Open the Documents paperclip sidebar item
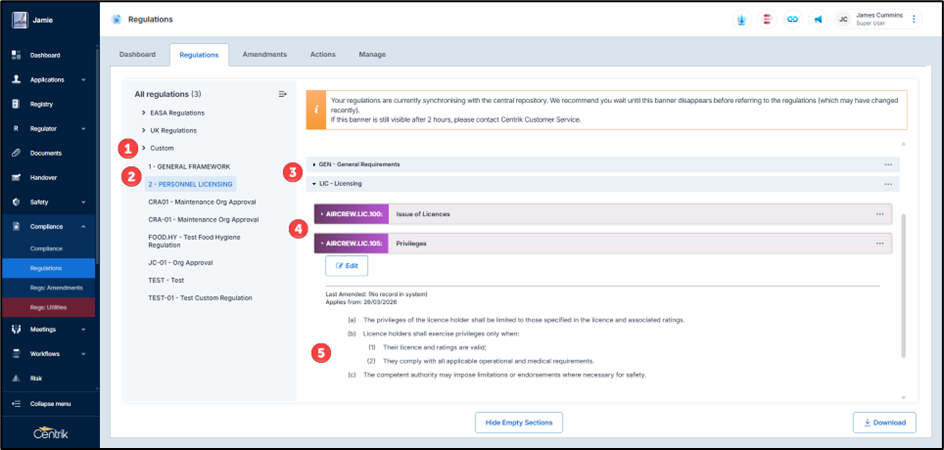This screenshot has width=944, height=450. click(46, 153)
